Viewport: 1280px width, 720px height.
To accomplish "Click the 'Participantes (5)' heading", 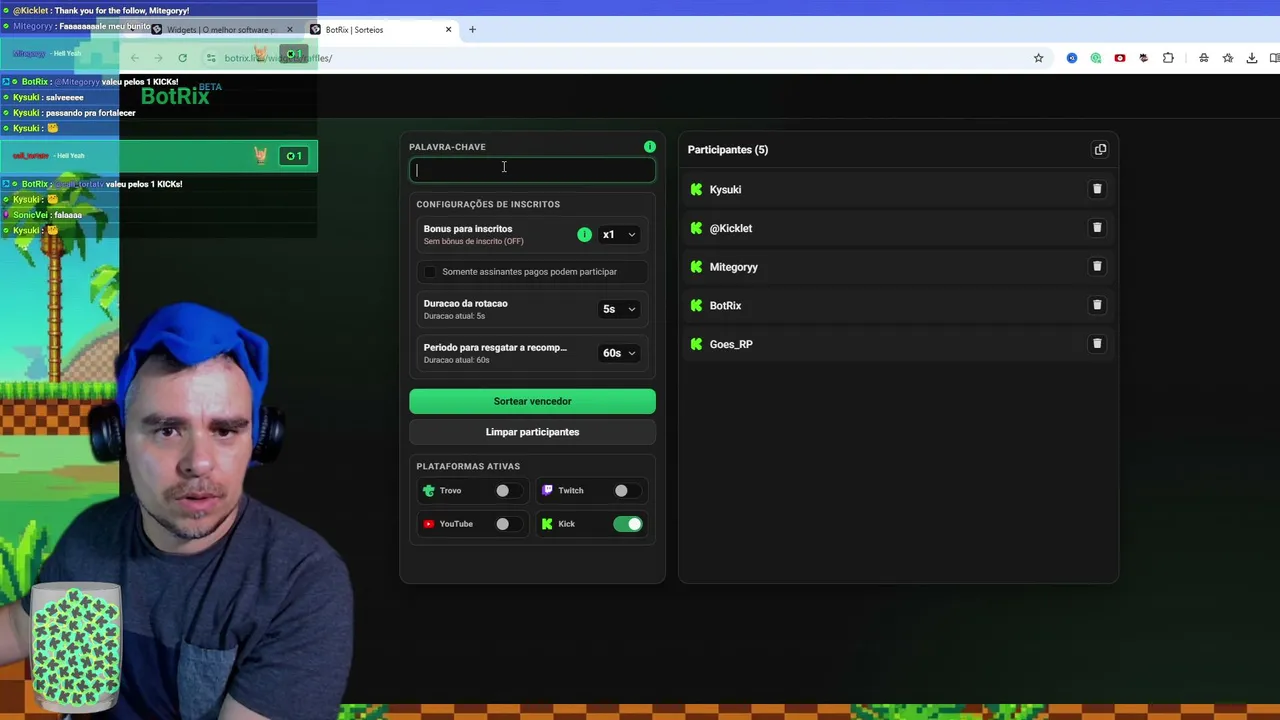I will 728,150.
